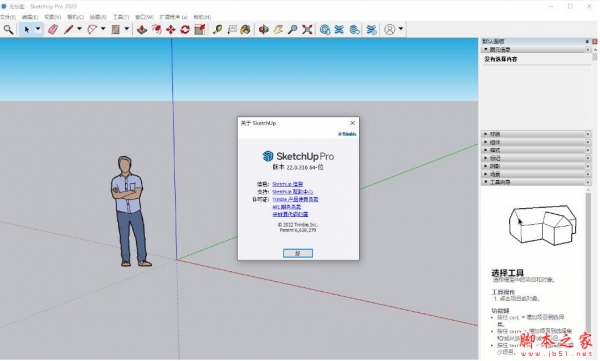Viewport: 600px width, 361px height.
Task: Open the 编辑(E) Edit menu
Action: tap(29, 17)
